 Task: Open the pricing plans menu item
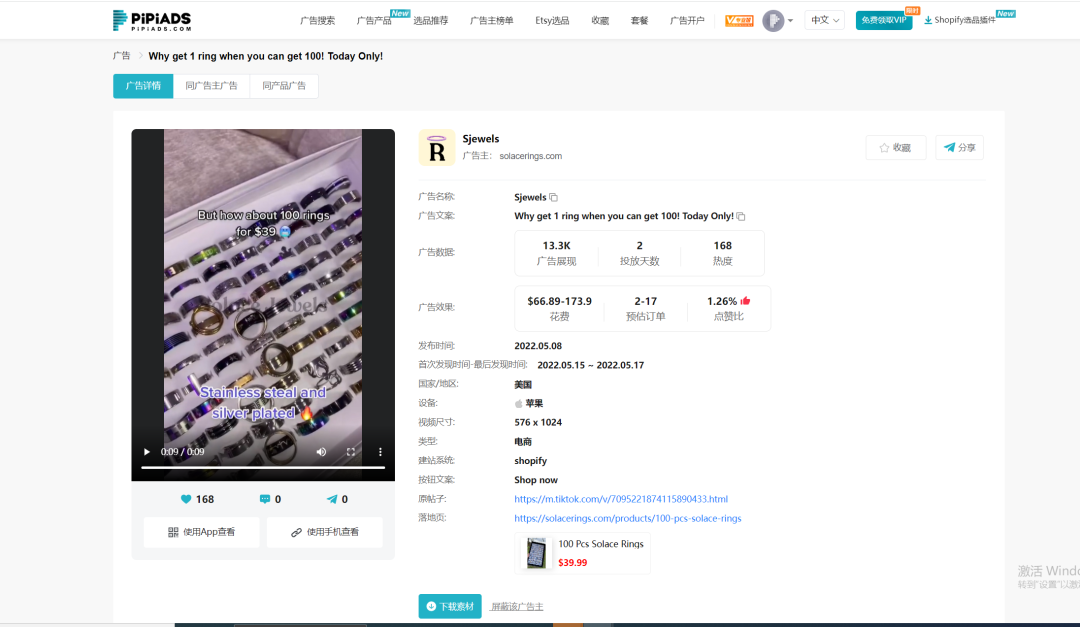click(x=639, y=21)
